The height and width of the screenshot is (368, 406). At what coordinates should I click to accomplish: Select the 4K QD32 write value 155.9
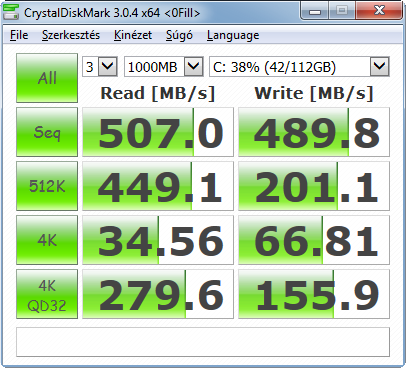pos(314,294)
